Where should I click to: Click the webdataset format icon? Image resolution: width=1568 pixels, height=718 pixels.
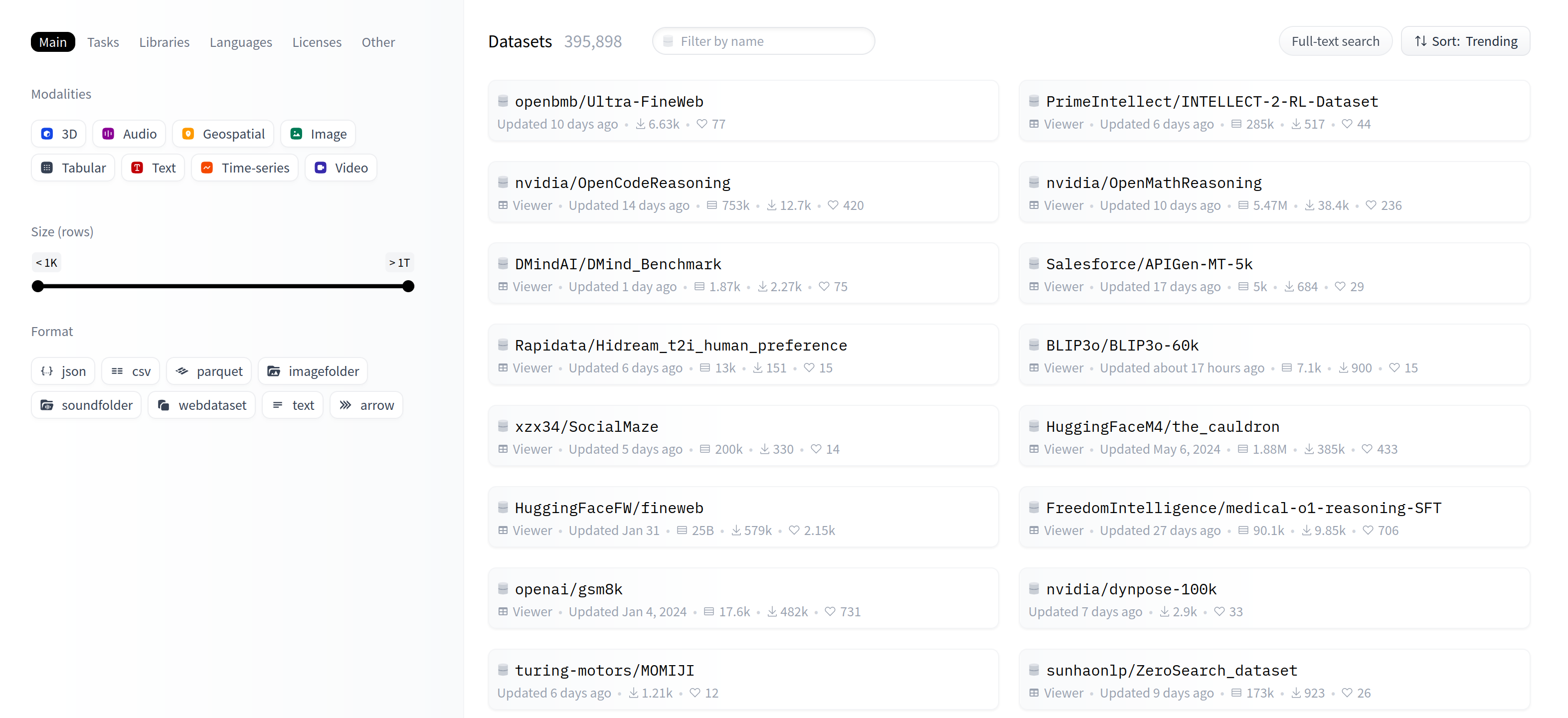tap(163, 405)
